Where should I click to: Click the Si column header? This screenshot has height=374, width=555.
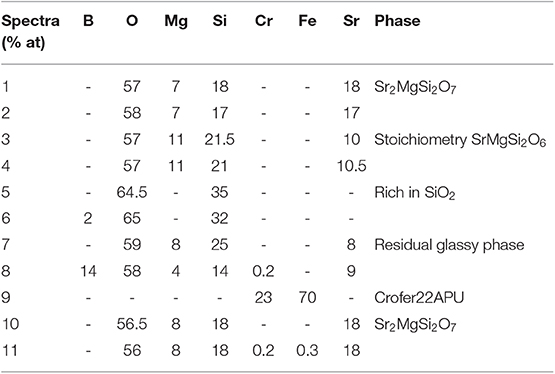pos(219,21)
